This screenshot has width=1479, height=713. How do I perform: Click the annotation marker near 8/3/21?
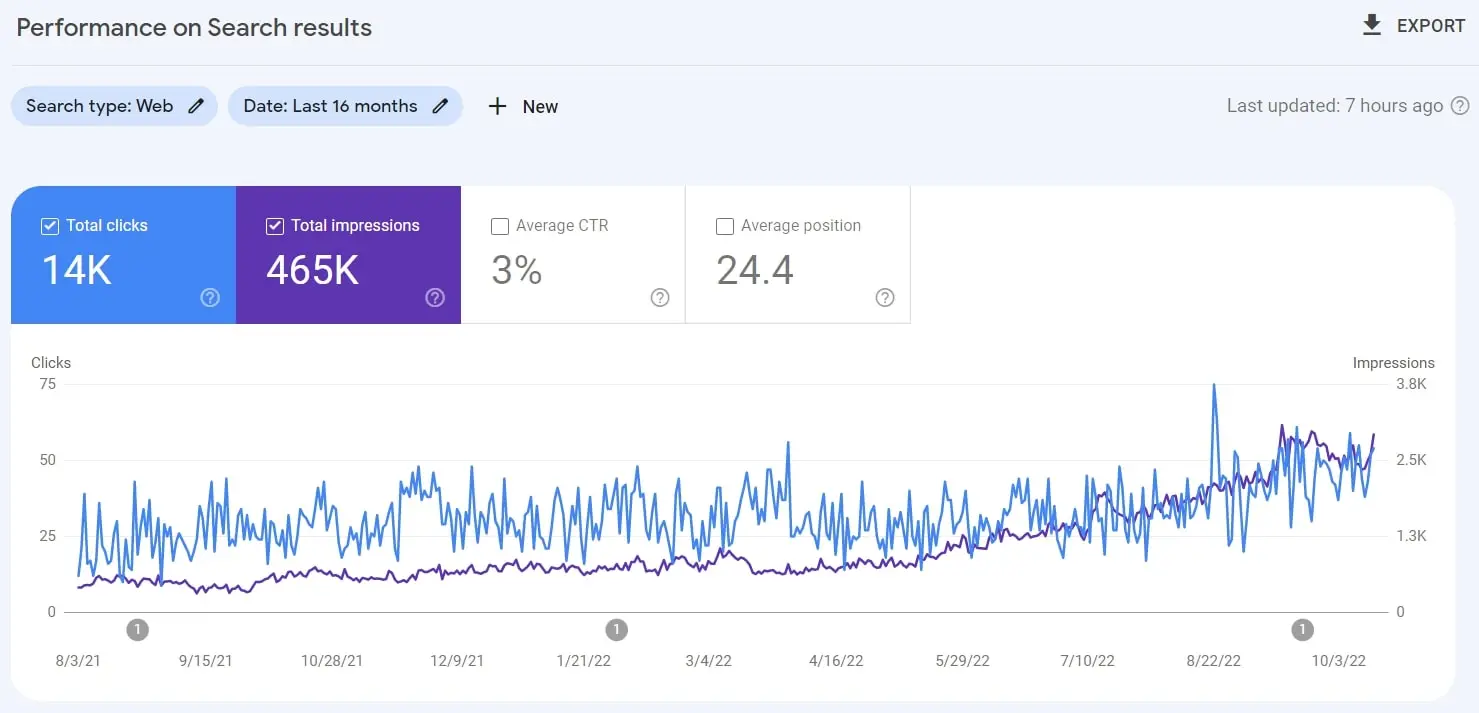click(x=138, y=629)
